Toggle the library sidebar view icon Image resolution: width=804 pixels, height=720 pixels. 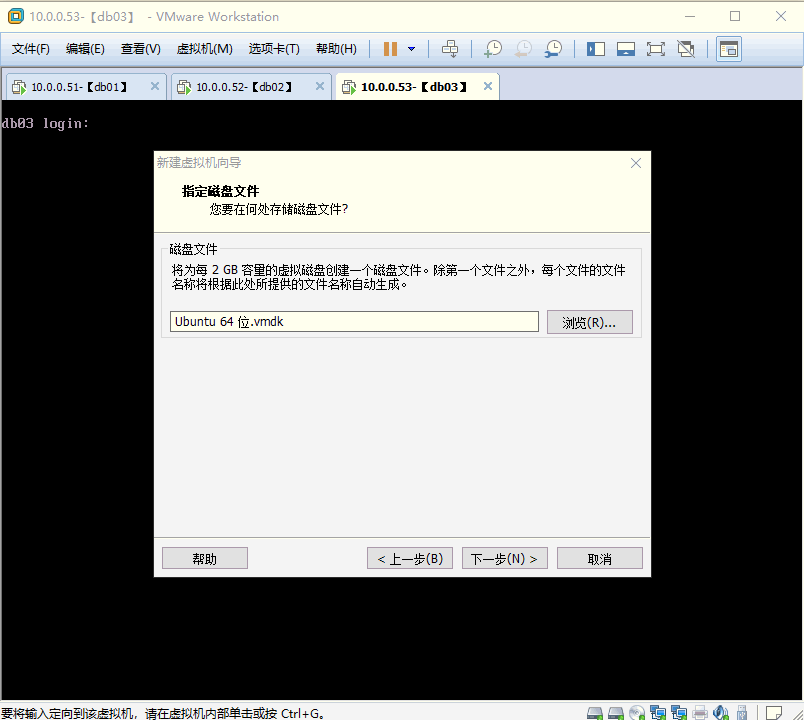tap(596, 48)
